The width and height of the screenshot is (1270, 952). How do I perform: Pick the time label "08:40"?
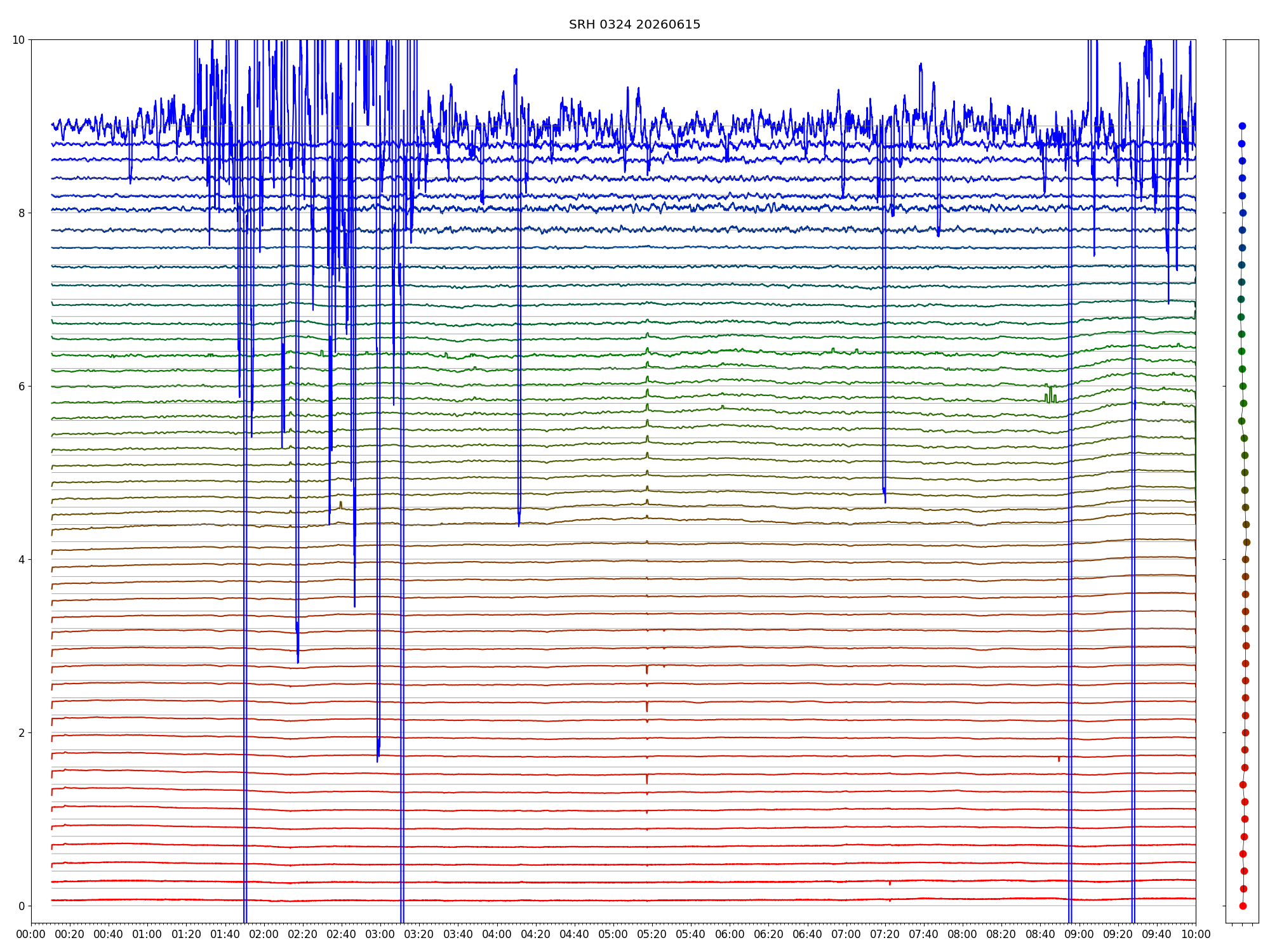click(x=1041, y=935)
